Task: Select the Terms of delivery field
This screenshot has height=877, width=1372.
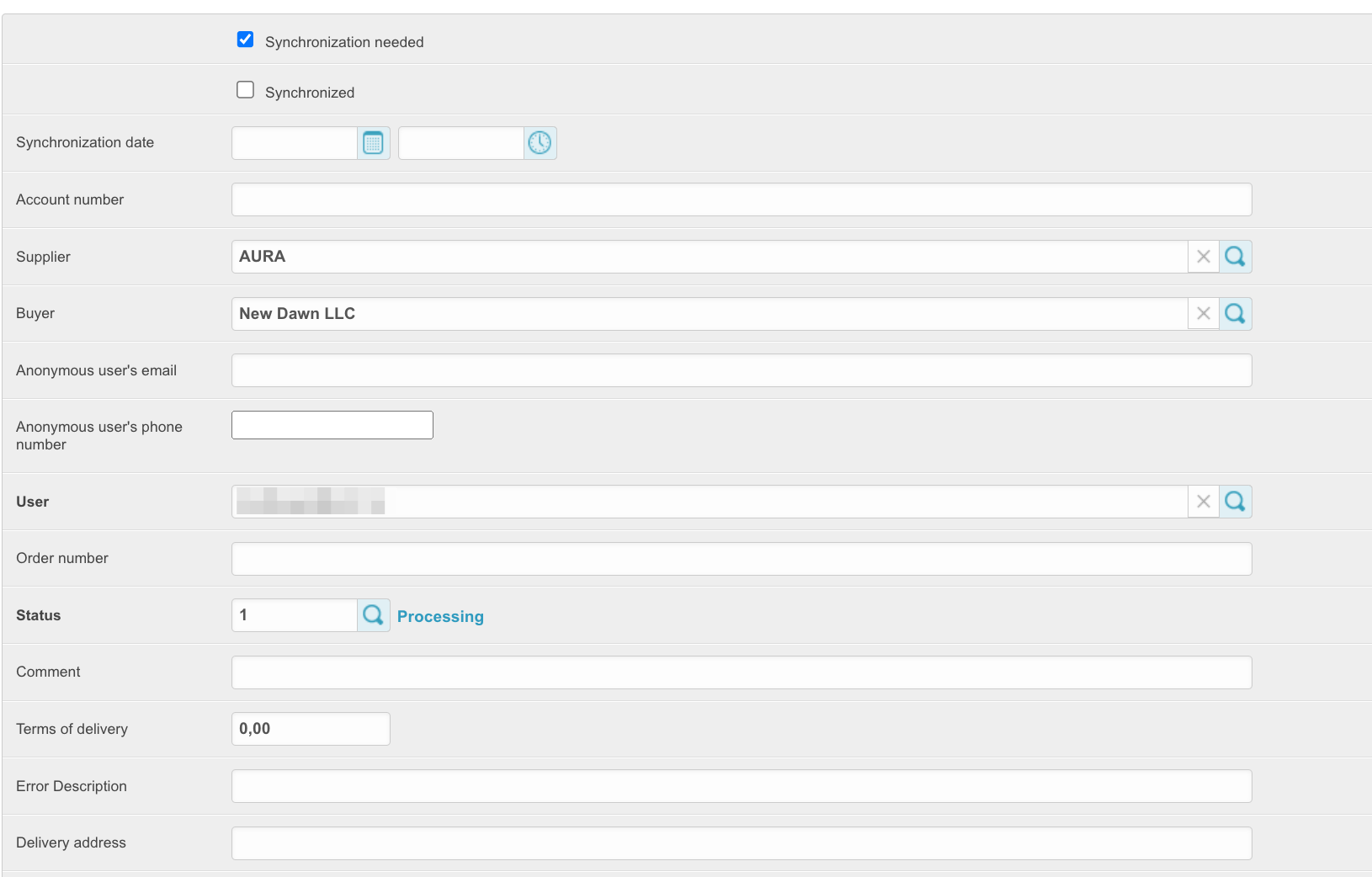Action: pyautogui.click(x=311, y=729)
